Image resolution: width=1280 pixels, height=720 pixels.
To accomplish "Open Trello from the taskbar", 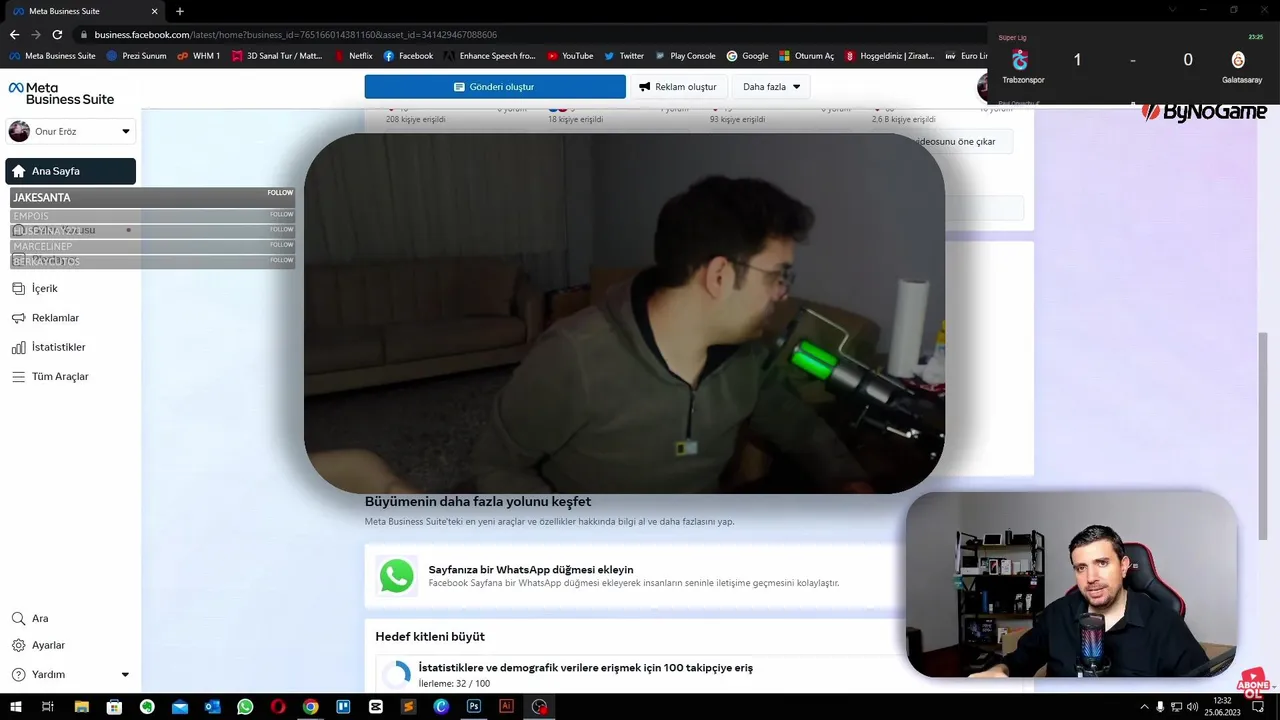I will (343, 707).
